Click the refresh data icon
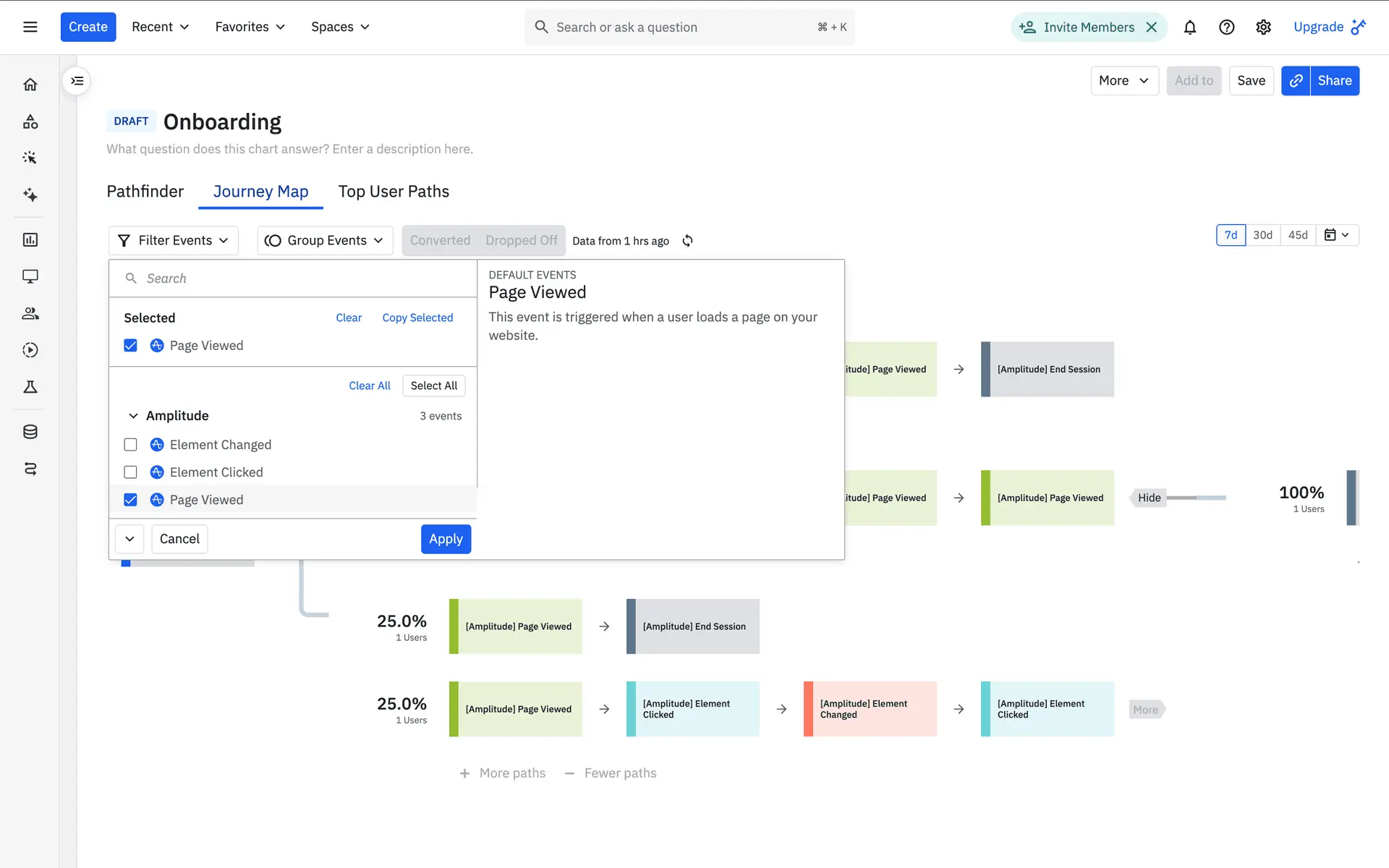This screenshot has width=1389, height=868. 687,241
